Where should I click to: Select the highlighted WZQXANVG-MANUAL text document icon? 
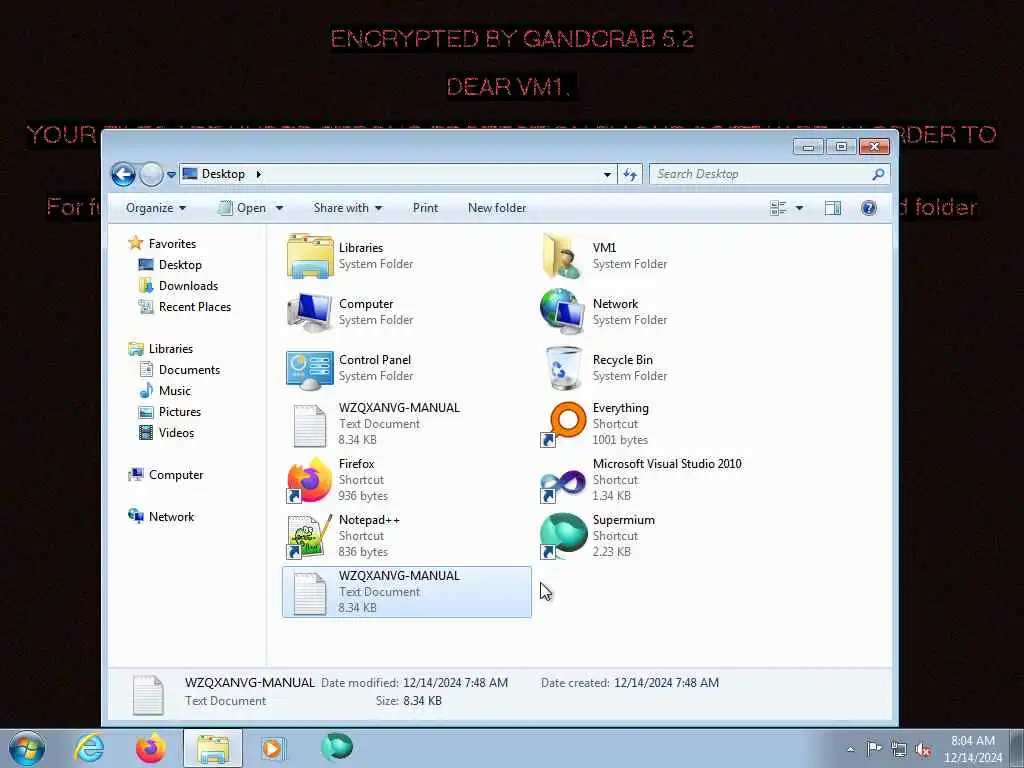coord(310,593)
